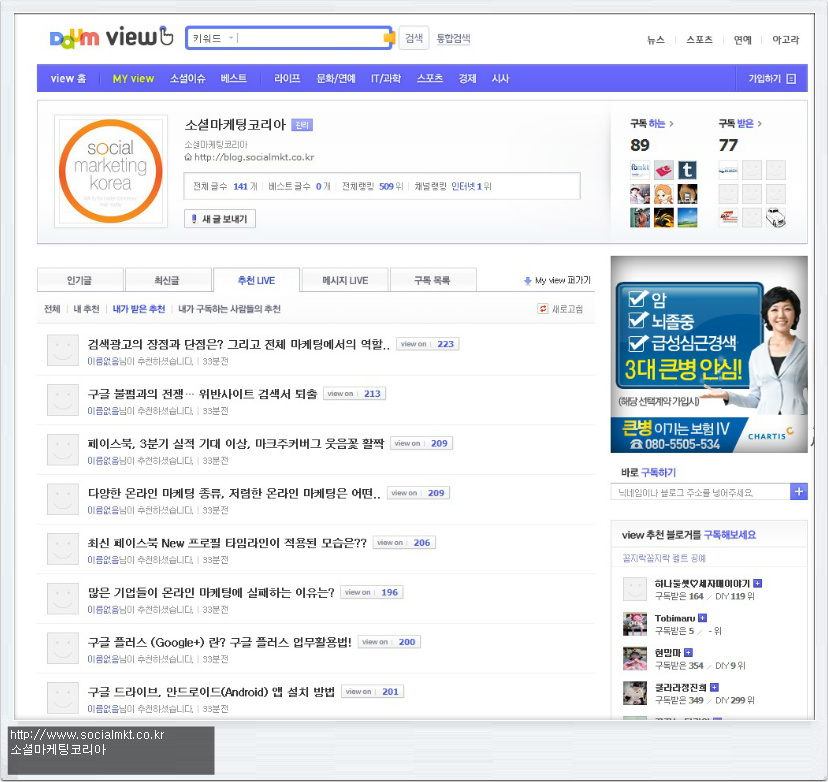Click 가입하기 sign-up button
Viewport: 828px width, 782px height.
point(771,79)
